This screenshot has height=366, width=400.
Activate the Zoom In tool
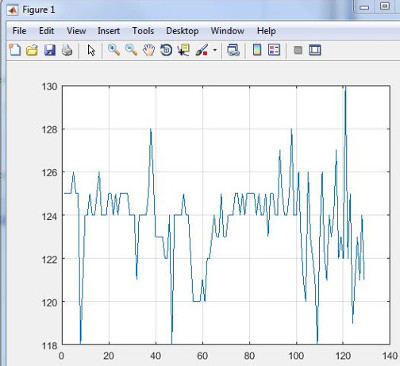[x=114, y=50]
